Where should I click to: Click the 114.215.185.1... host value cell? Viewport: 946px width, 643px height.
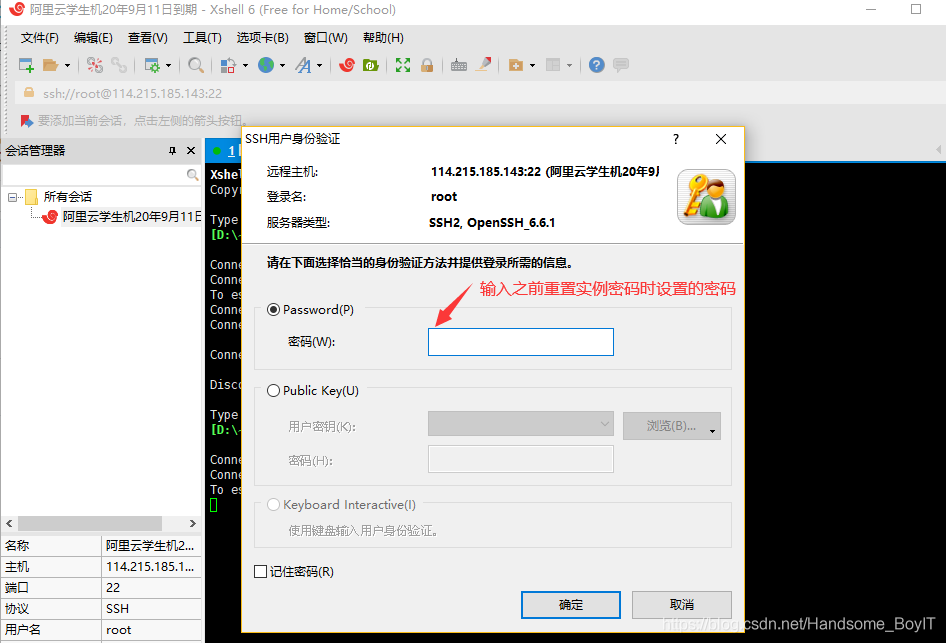click(x=151, y=567)
